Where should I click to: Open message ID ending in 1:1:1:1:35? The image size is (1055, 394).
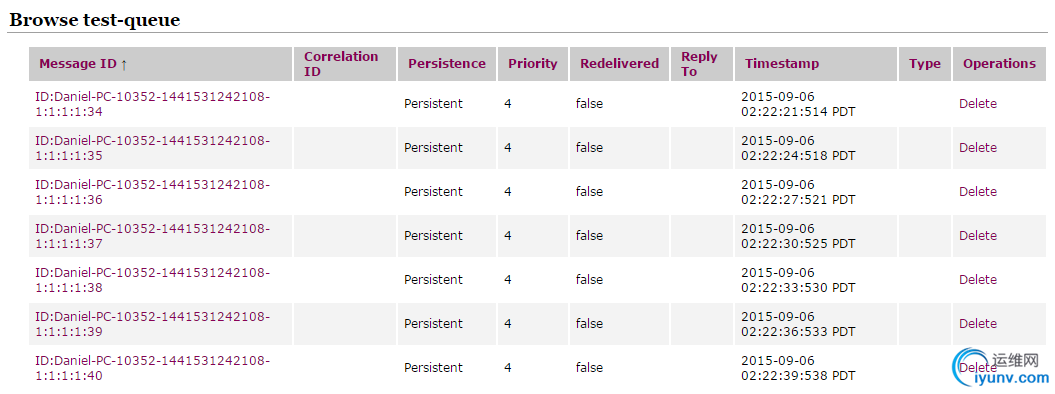[152, 148]
